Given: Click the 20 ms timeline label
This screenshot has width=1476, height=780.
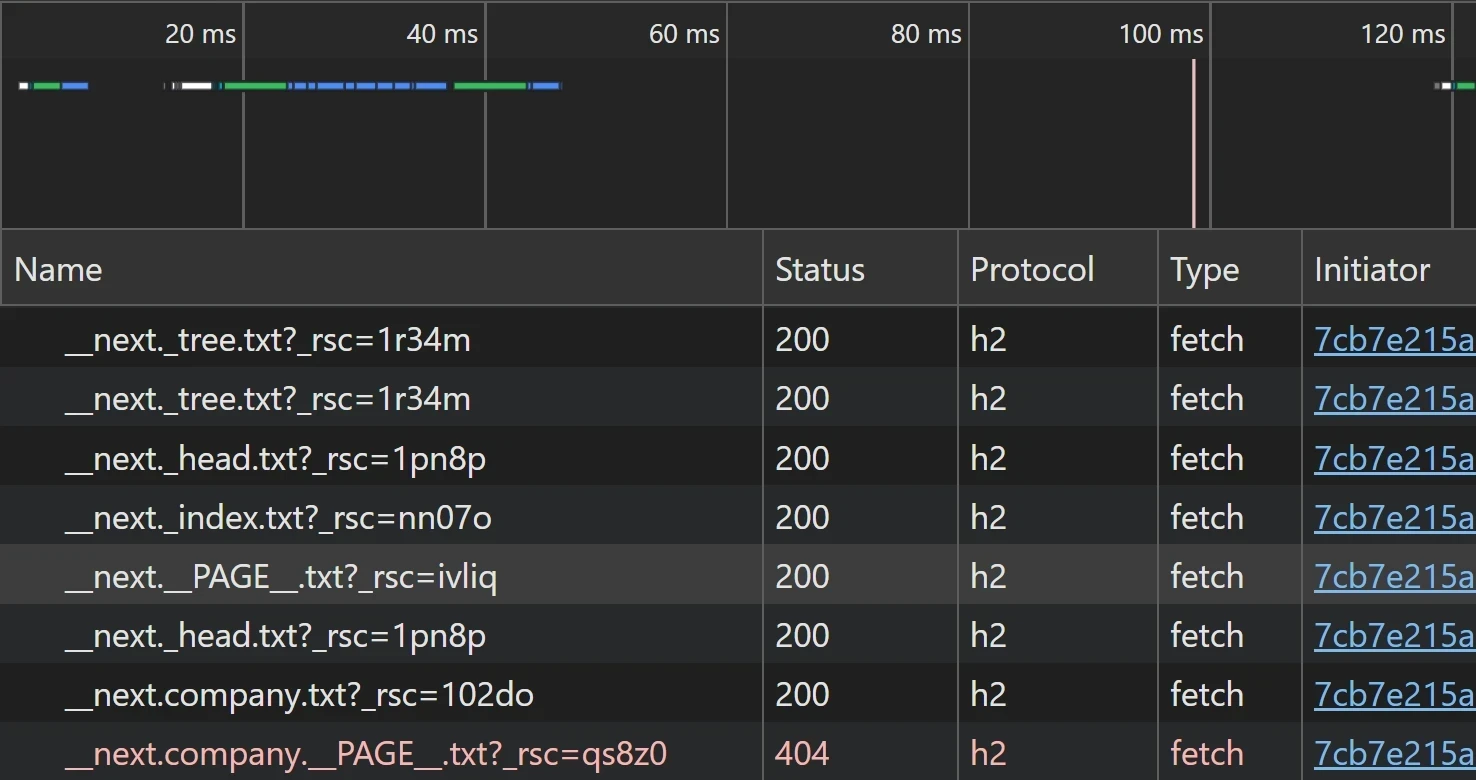Looking at the screenshot, I should coord(200,34).
